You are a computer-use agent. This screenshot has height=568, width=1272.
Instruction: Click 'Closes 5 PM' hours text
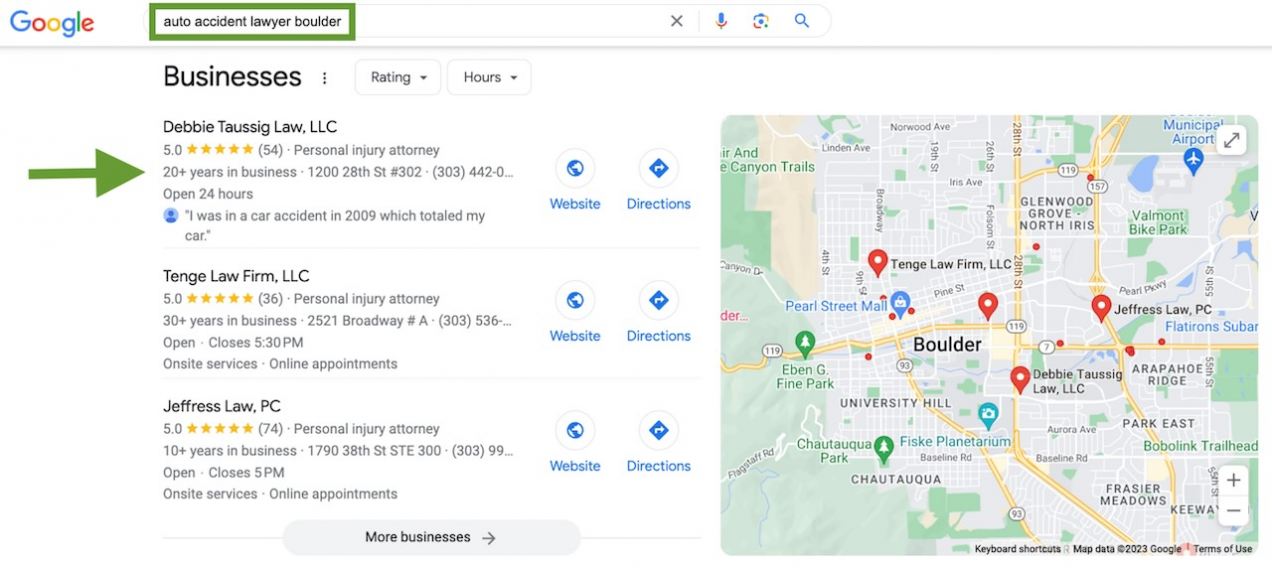246,472
